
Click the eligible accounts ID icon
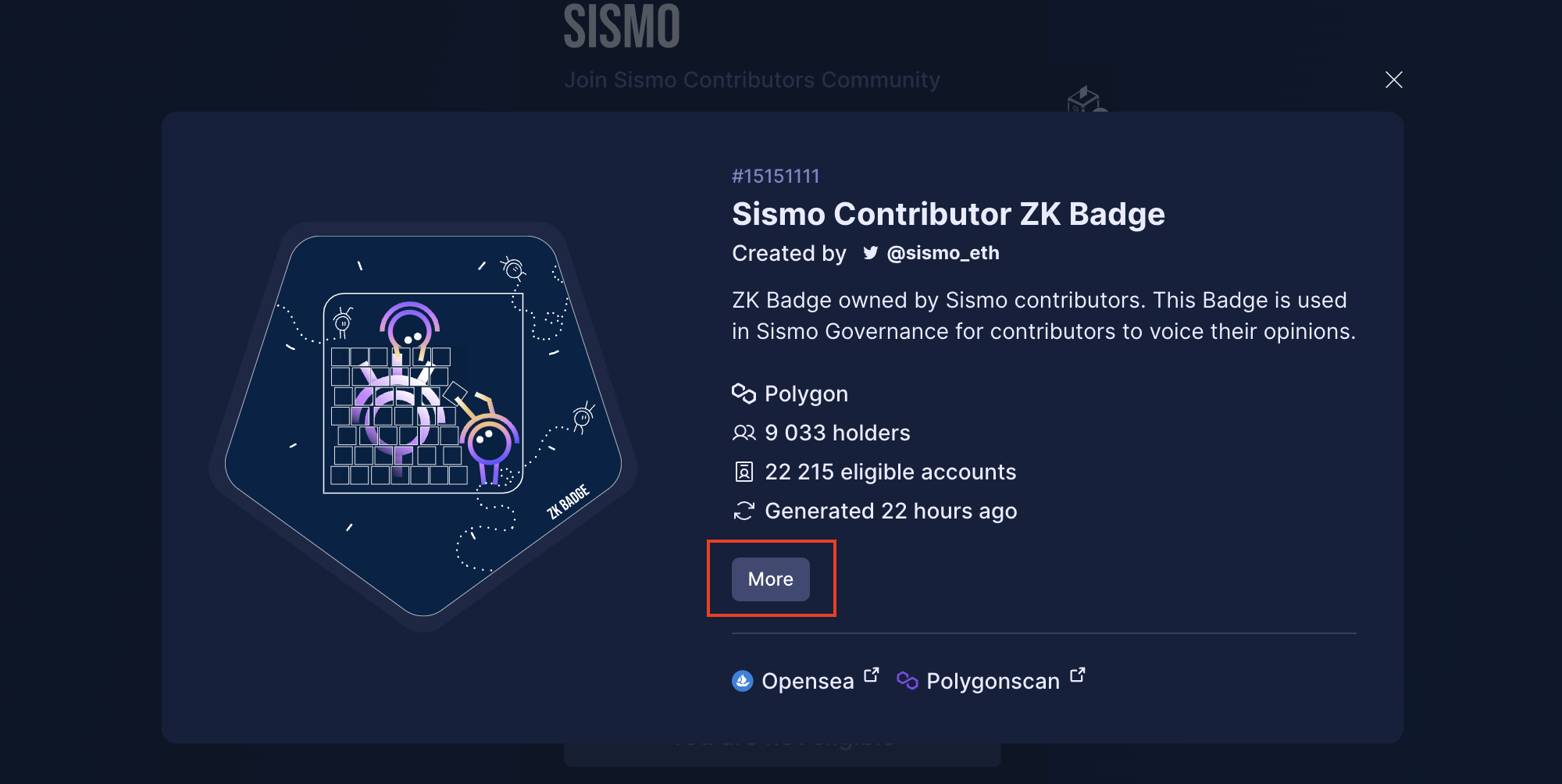coord(744,472)
